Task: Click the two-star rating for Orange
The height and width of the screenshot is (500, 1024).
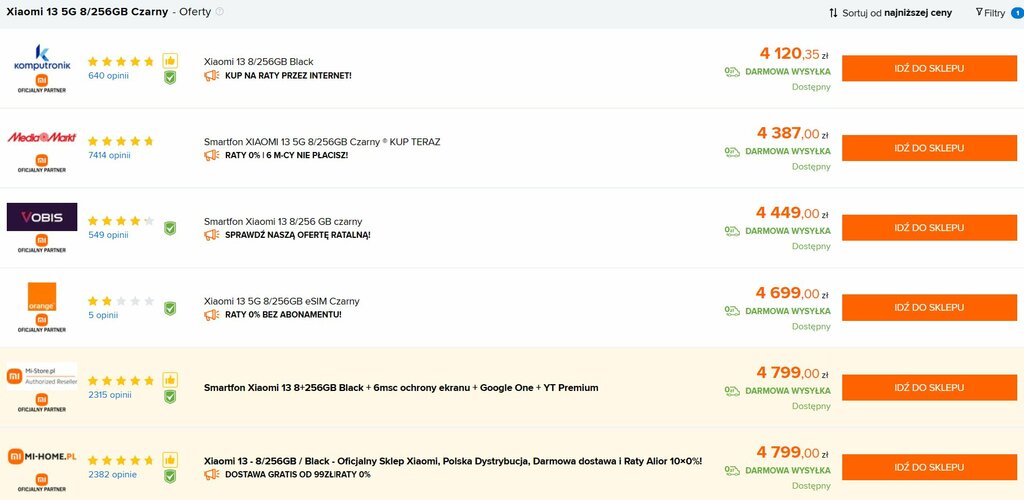Action: click(x=121, y=301)
